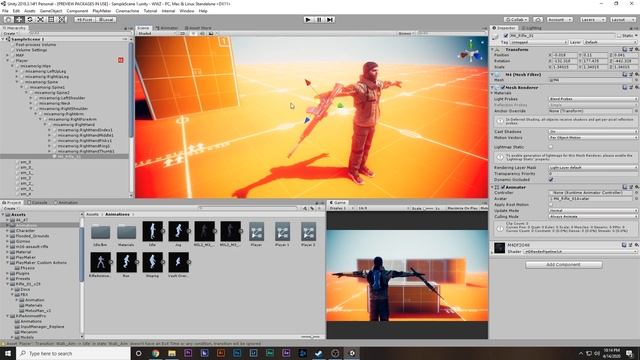Select the Jog animation asset
Viewport: 640px width, 360px height.
(179, 231)
